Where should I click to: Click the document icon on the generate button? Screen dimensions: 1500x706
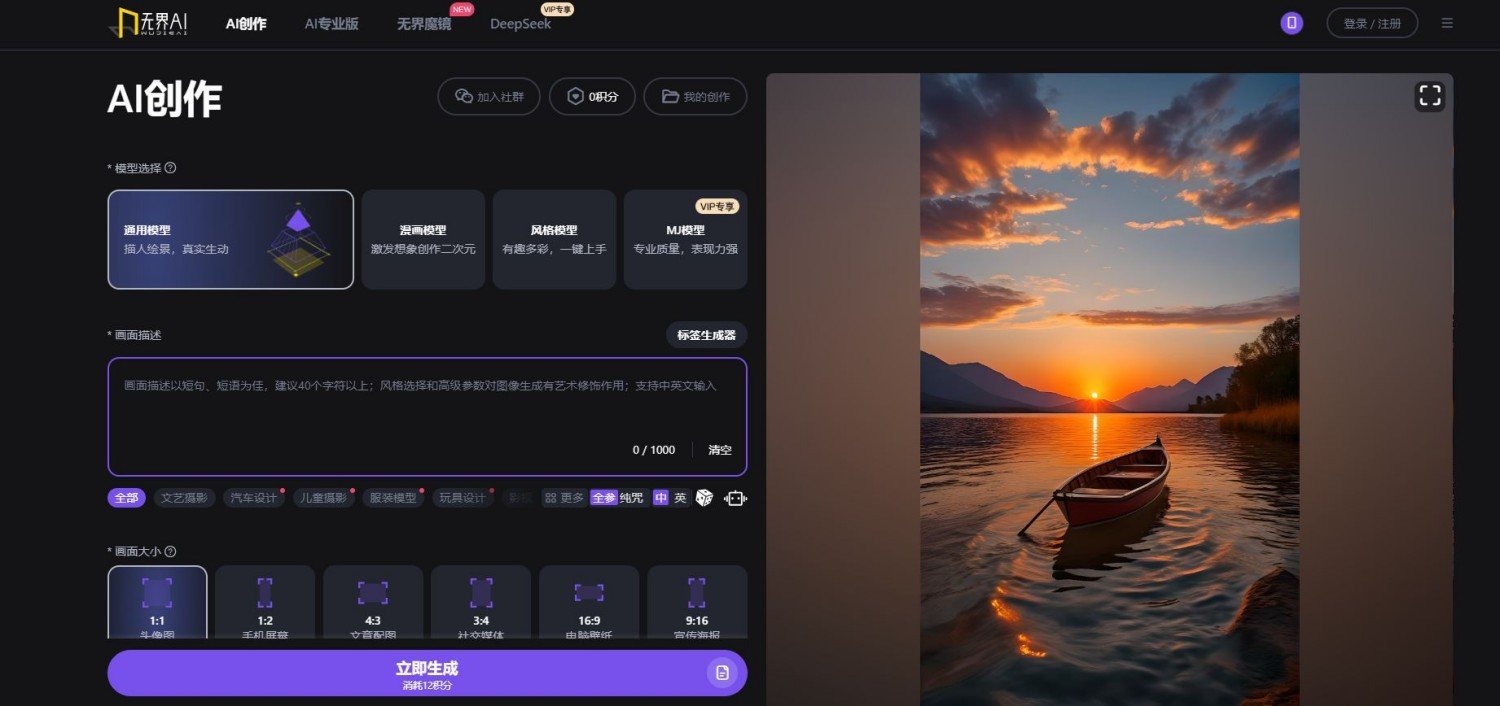point(722,673)
